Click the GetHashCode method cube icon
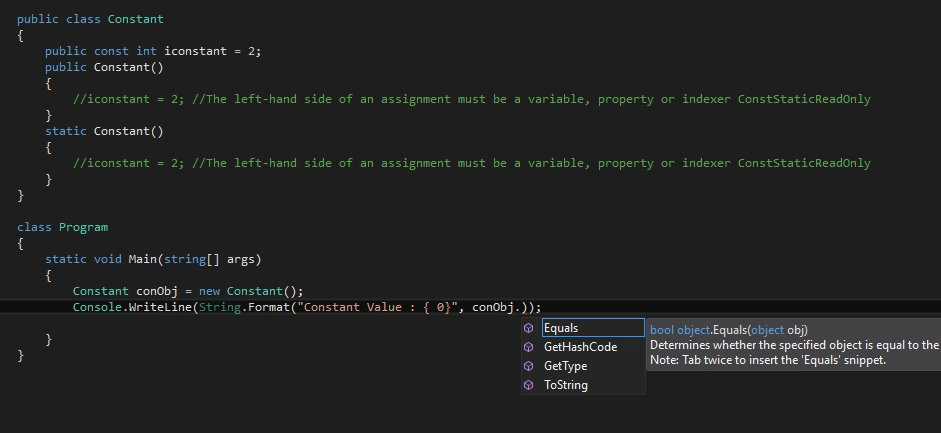Screen dimensions: 941x433 [529, 347]
